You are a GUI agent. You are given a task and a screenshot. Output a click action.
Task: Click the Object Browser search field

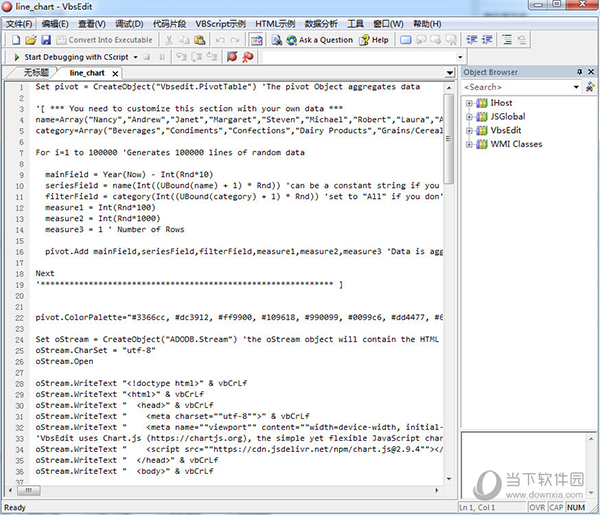tap(514, 87)
